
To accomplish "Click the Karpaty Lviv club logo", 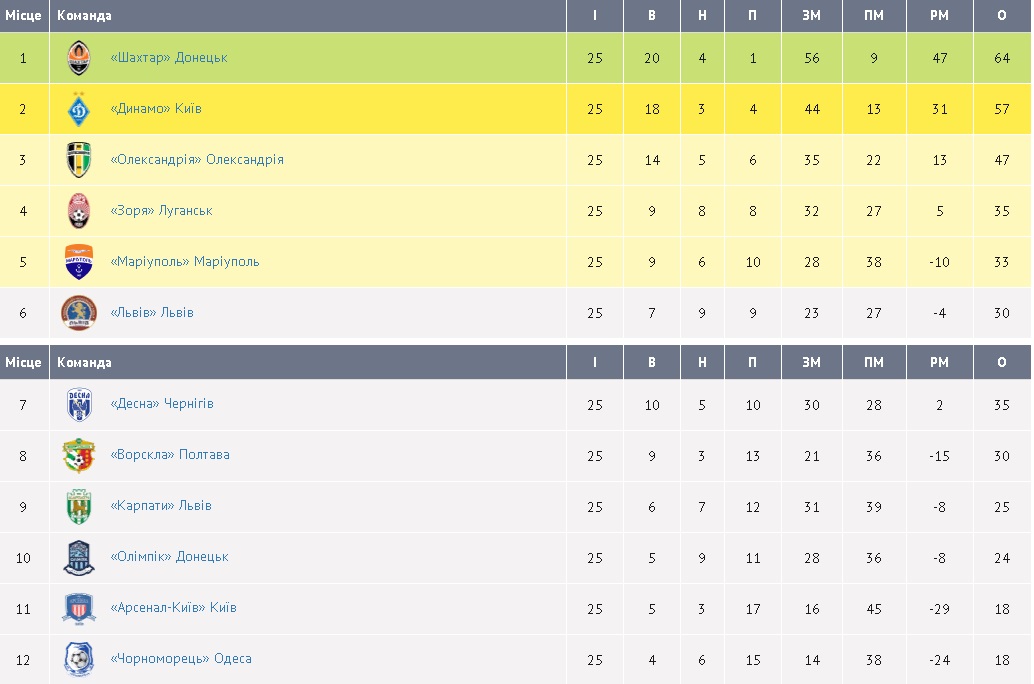I will (x=79, y=506).
